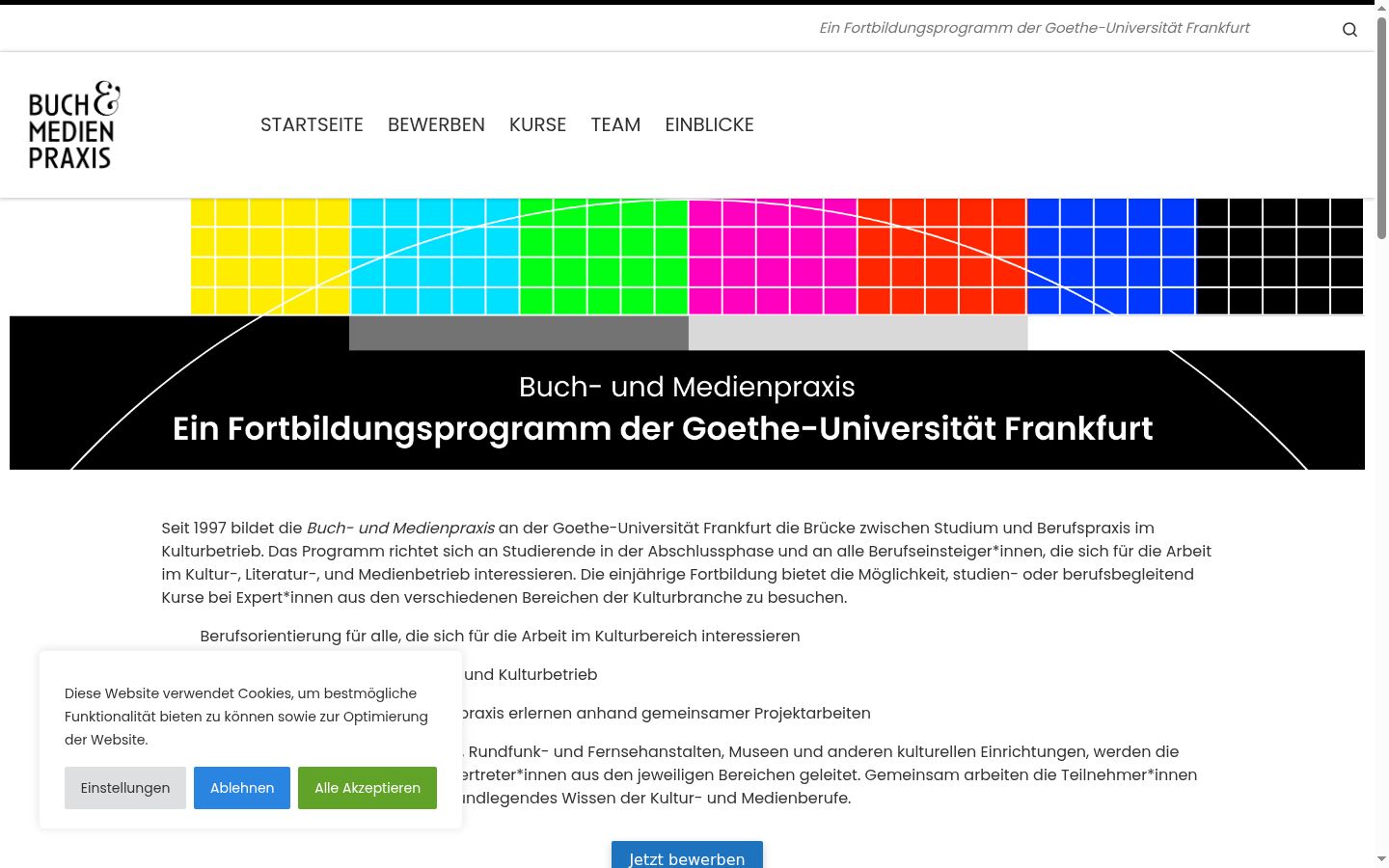
Task: Click the top tagline 'Ein Fortbildungsprogramm der Goethe-Universität Frankfurt'
Action: (x=1034, y=28)
